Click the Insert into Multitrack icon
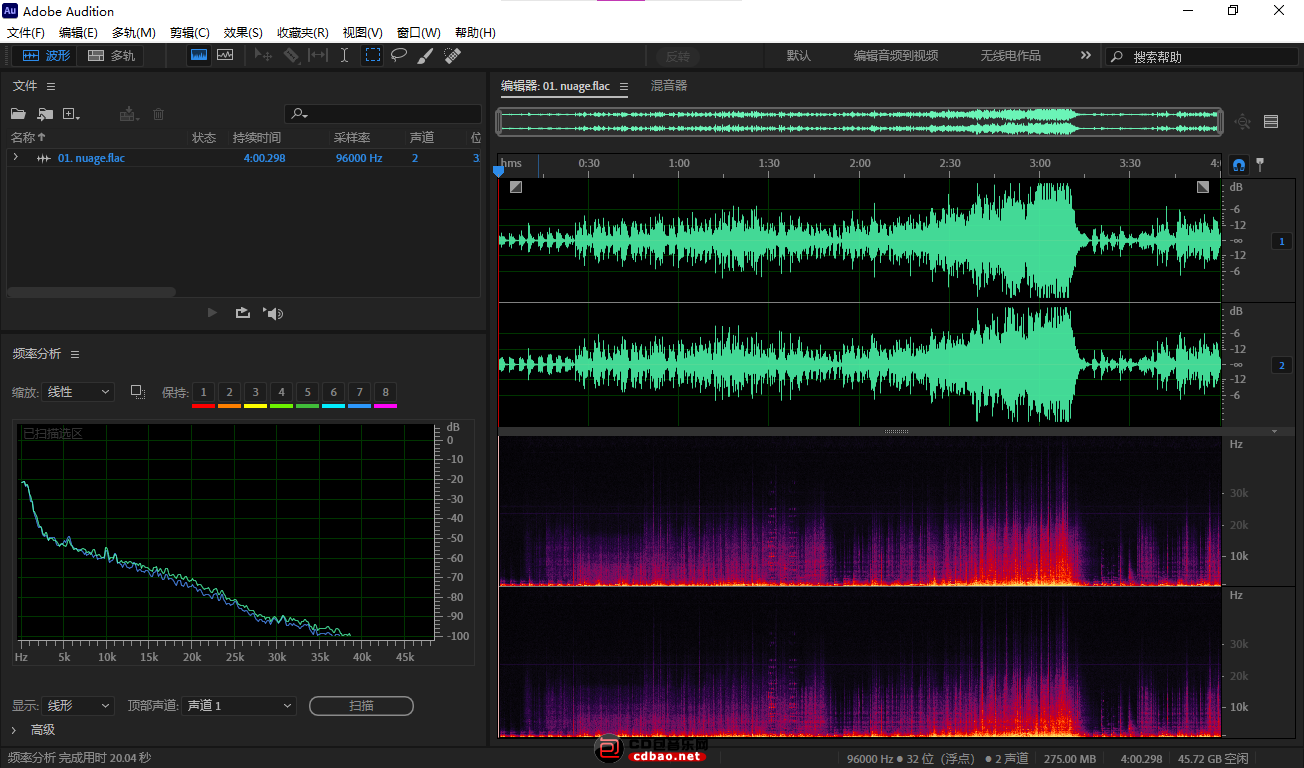Screen dimensions: 1304x768 pyautogui.click(x=128, y=115)
